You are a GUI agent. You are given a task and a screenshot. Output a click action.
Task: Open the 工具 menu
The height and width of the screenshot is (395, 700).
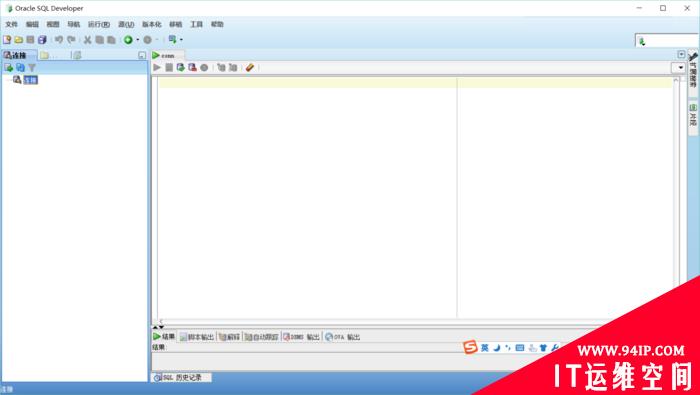pyautogui.click(x=196, y=24)
